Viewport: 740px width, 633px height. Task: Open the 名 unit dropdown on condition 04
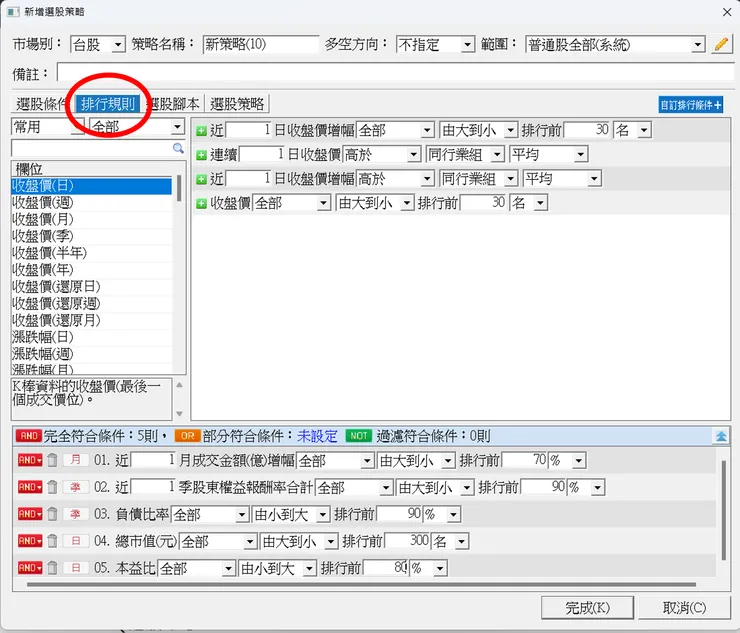[x=462, y=541]
